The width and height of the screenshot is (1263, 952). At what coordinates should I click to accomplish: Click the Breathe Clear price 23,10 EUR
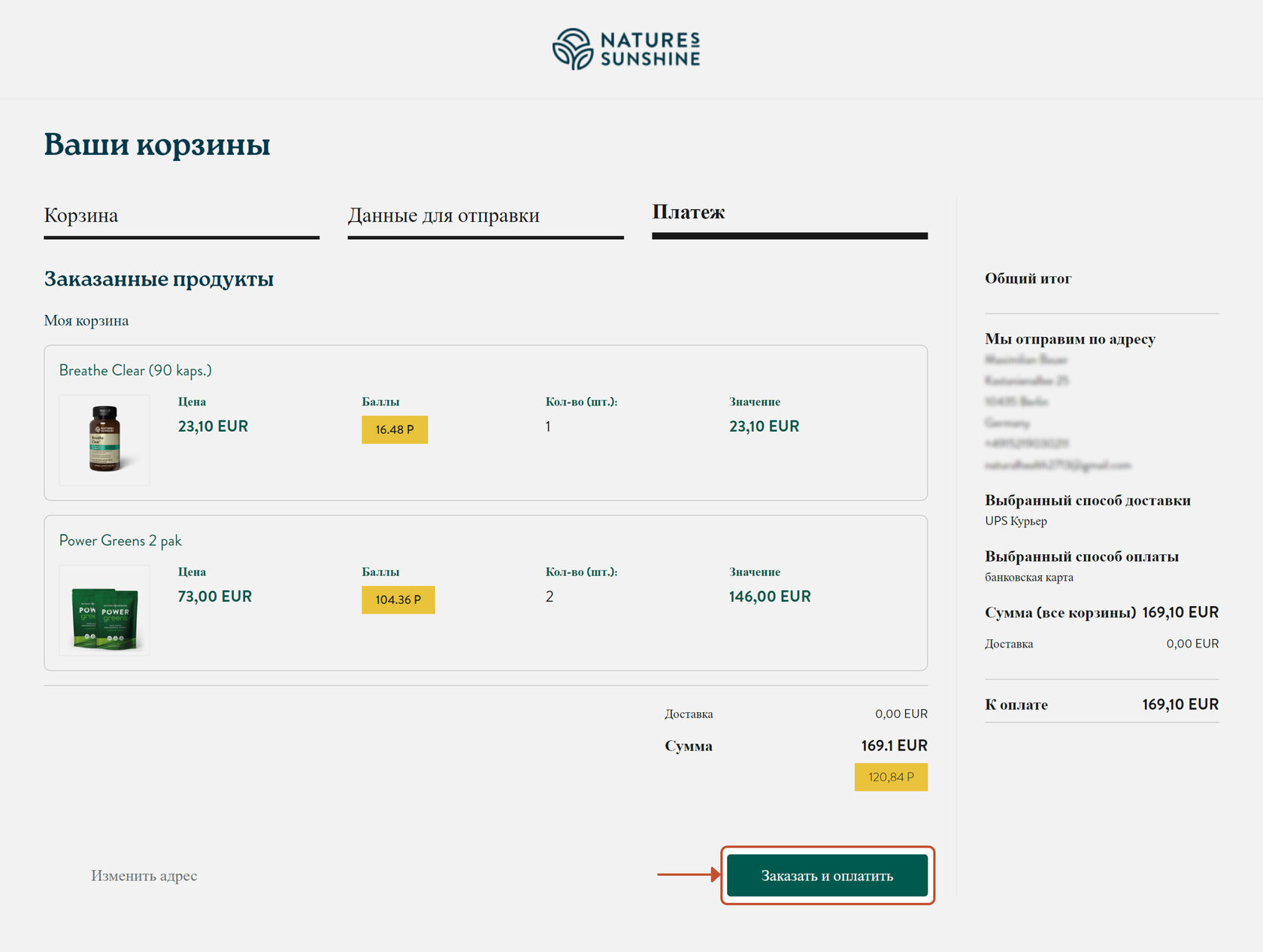213,426
